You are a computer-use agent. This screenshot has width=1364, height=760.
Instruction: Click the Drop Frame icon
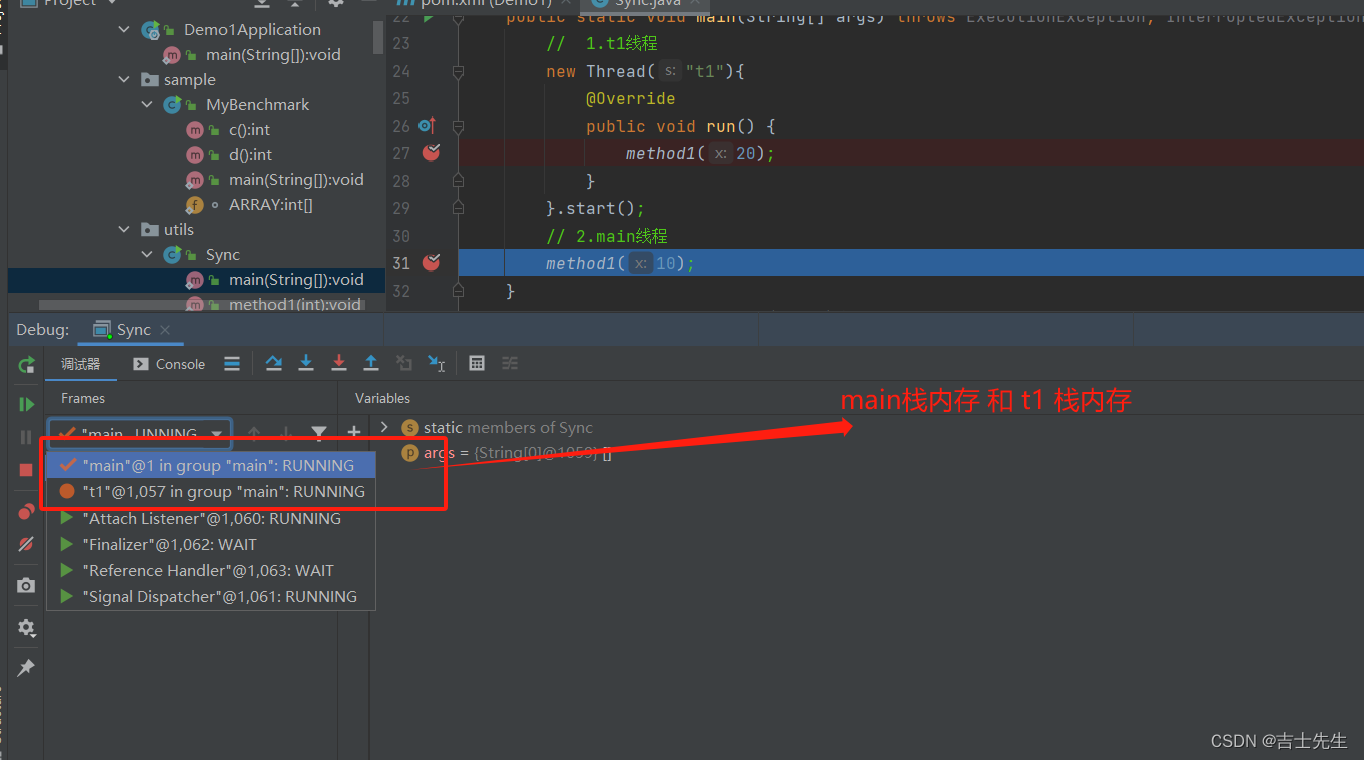pos(404,364)
